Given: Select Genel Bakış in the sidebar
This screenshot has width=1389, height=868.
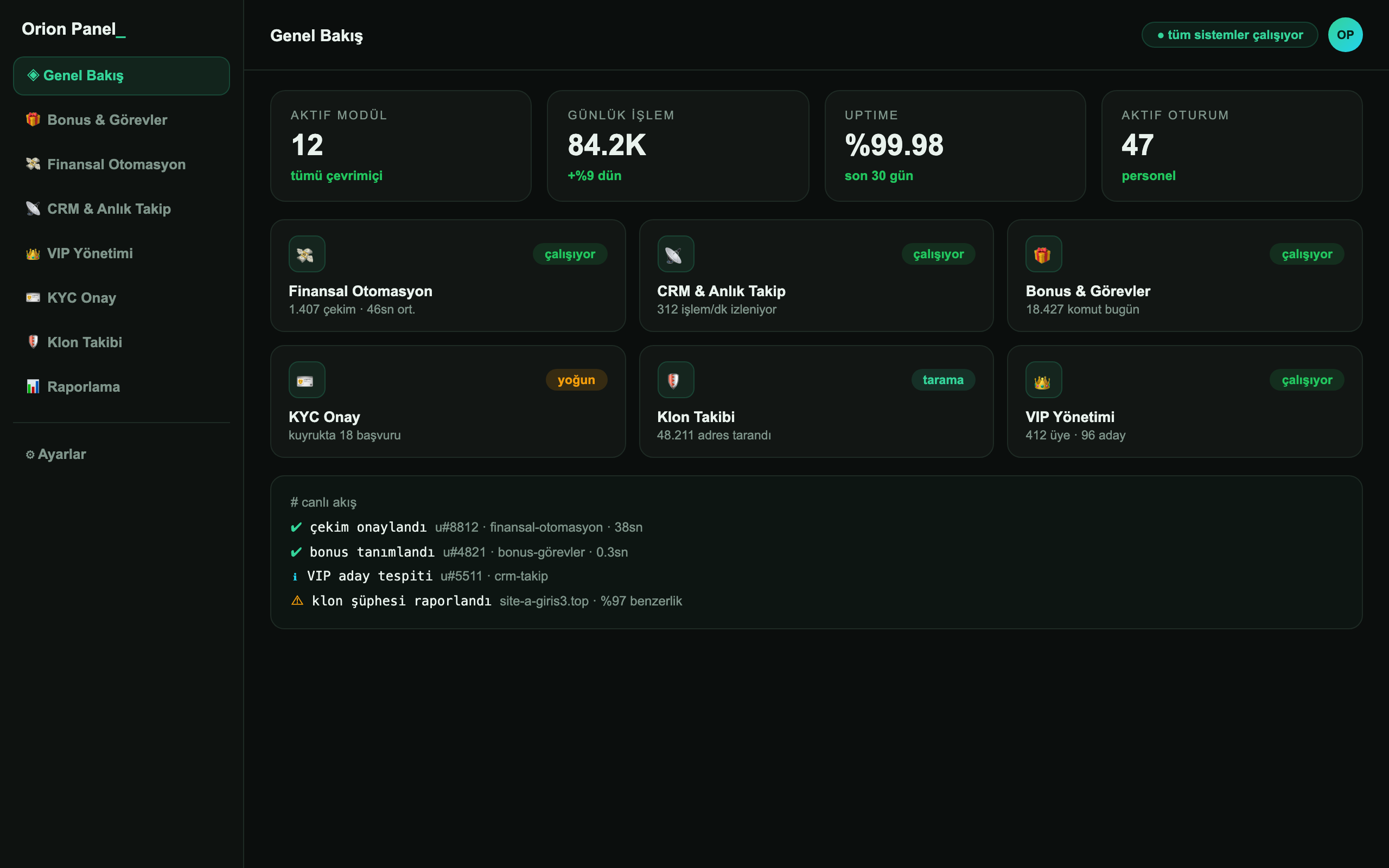Looking at the screenshot, I should [x=121, y=76].
